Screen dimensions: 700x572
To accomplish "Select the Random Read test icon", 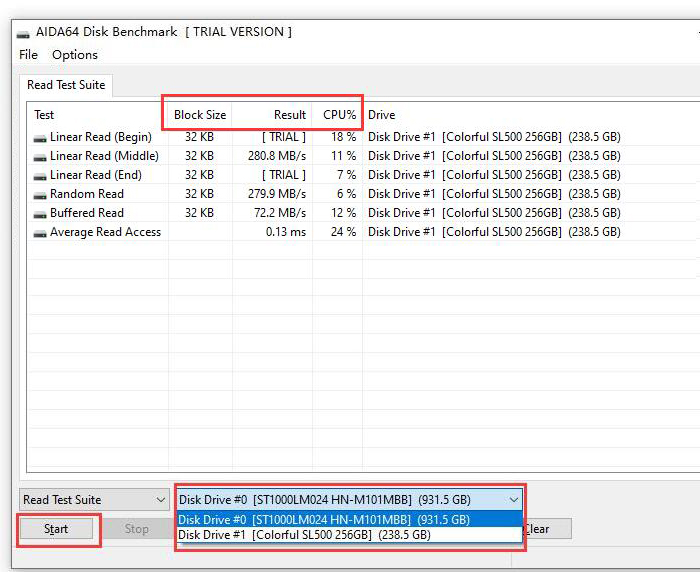I will click(40, 194).
